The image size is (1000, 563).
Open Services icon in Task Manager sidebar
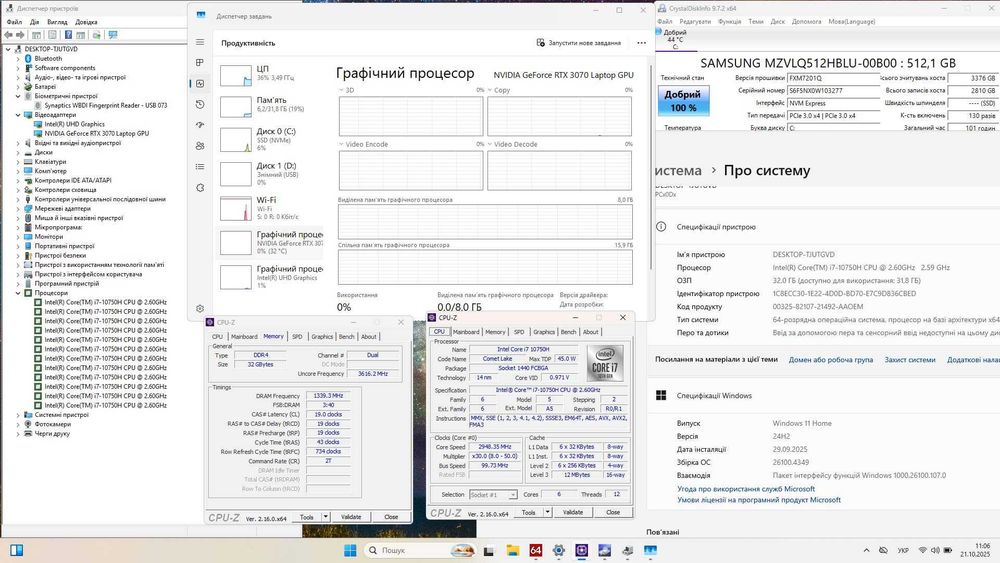click(x=200, y=187)
